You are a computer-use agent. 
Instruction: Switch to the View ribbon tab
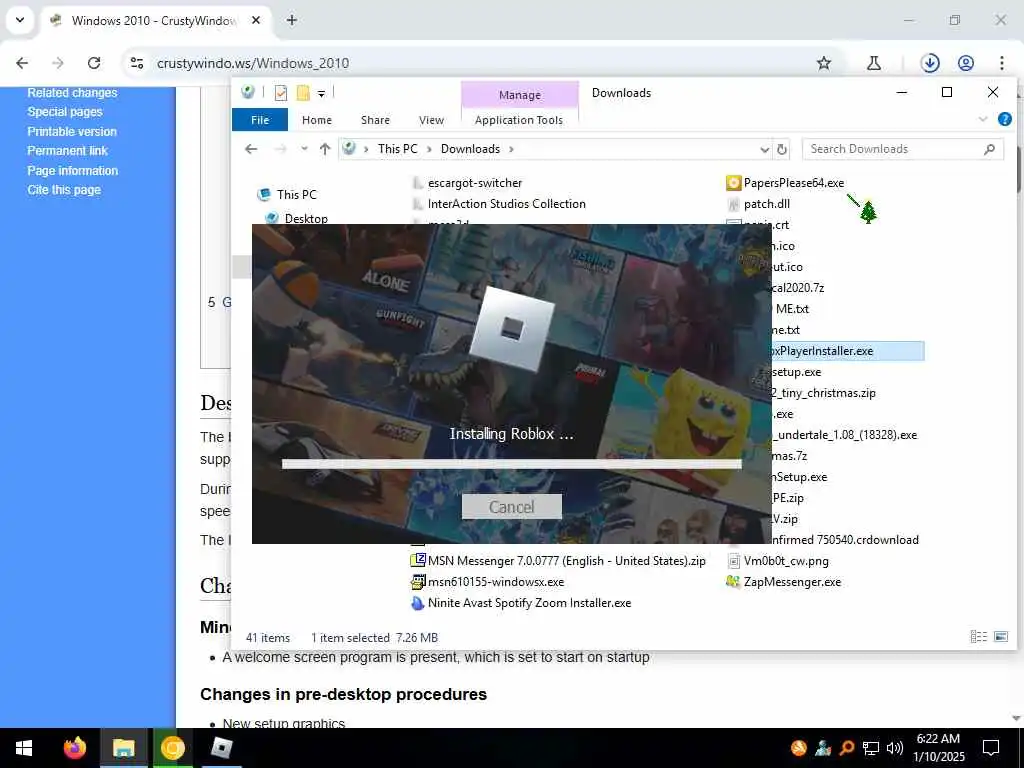(x=431, y=120)
